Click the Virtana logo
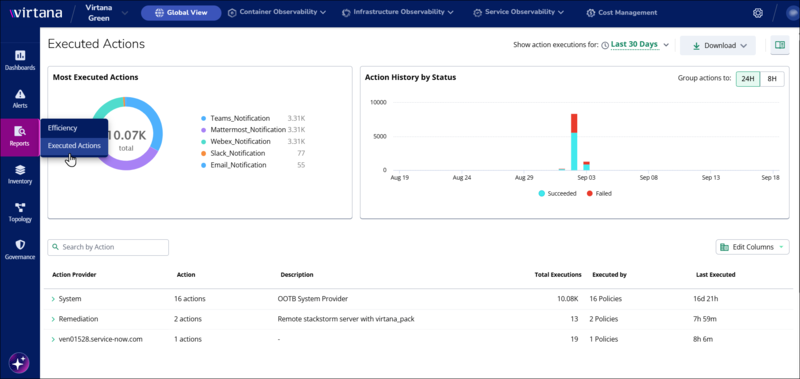This screenshot has height=379, width=800. coord(36,13)
